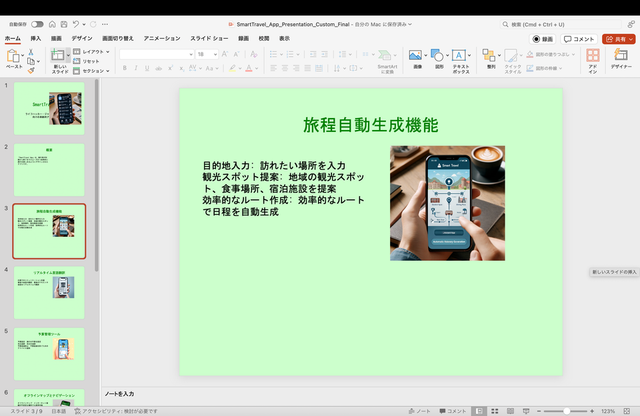The height and width of the screenshot is (416, 640).
Task: Toggle the ノート notes pane in status bar
Action: point(419,411)
